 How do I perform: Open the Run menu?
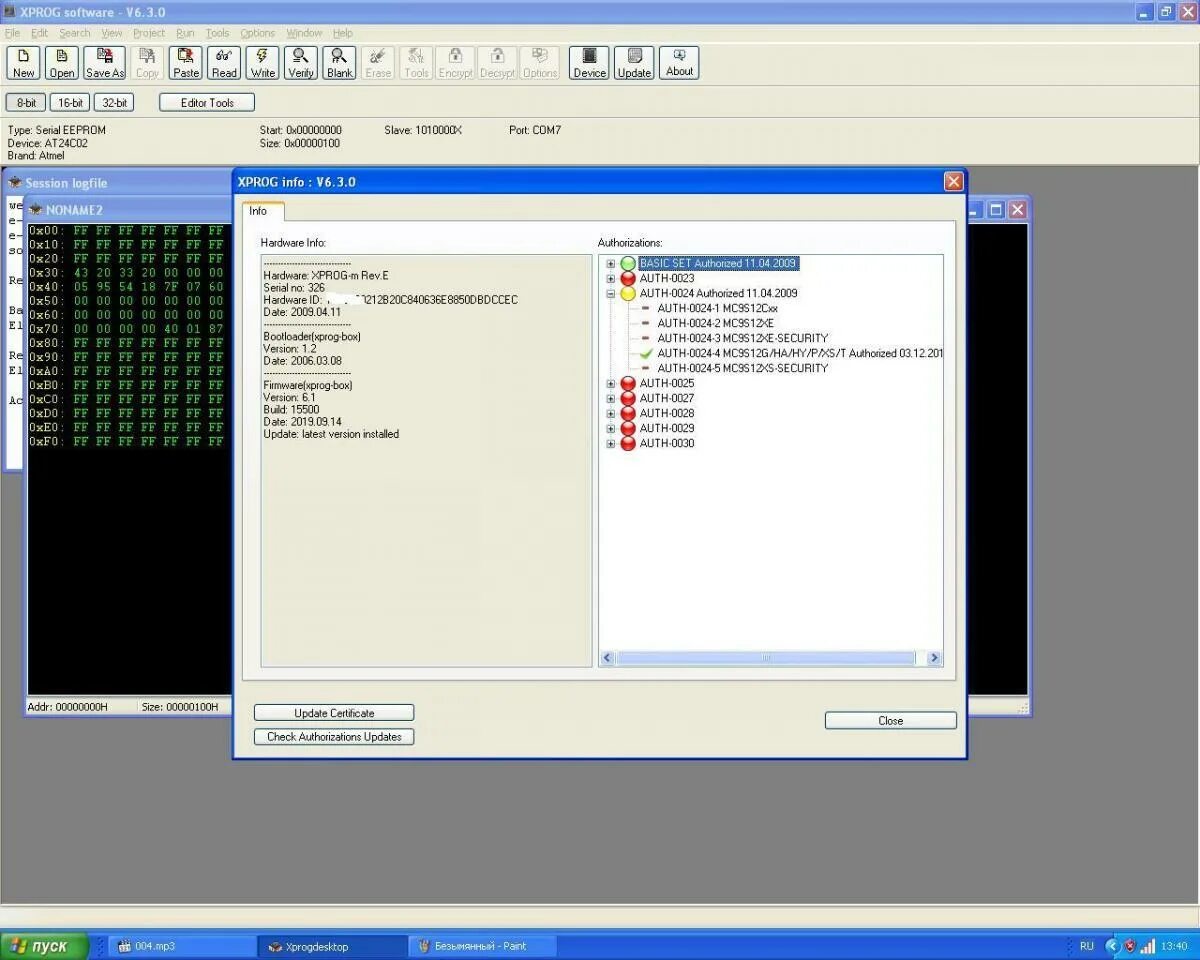click(x=185, y=33)
